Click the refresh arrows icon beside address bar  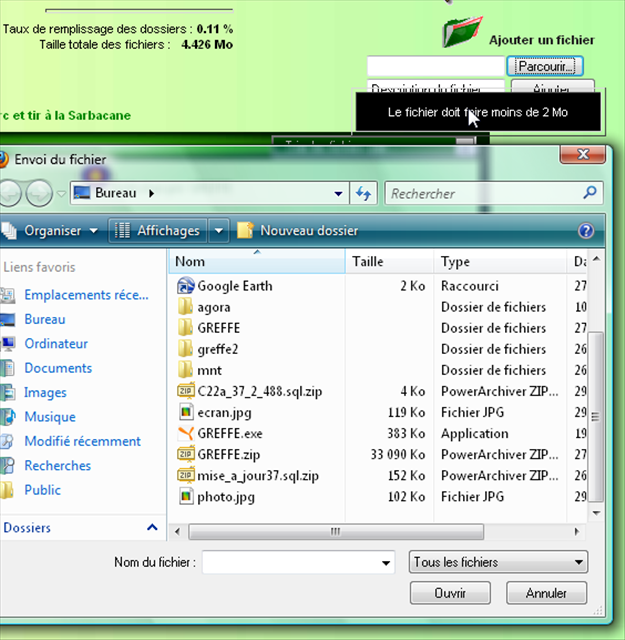pos(363,193)
